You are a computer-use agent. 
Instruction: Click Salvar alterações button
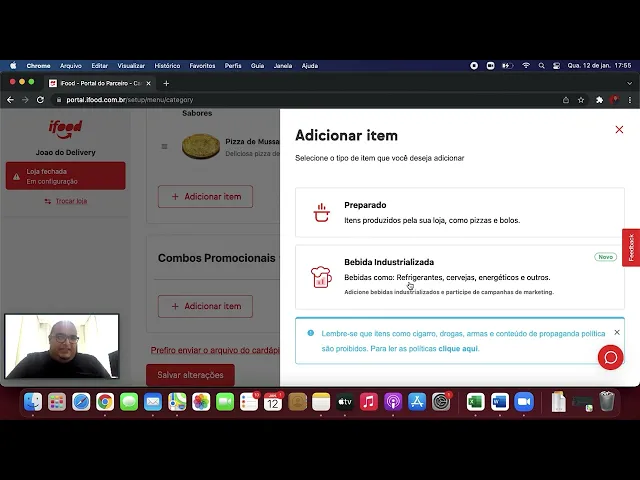tap(190, 375)
